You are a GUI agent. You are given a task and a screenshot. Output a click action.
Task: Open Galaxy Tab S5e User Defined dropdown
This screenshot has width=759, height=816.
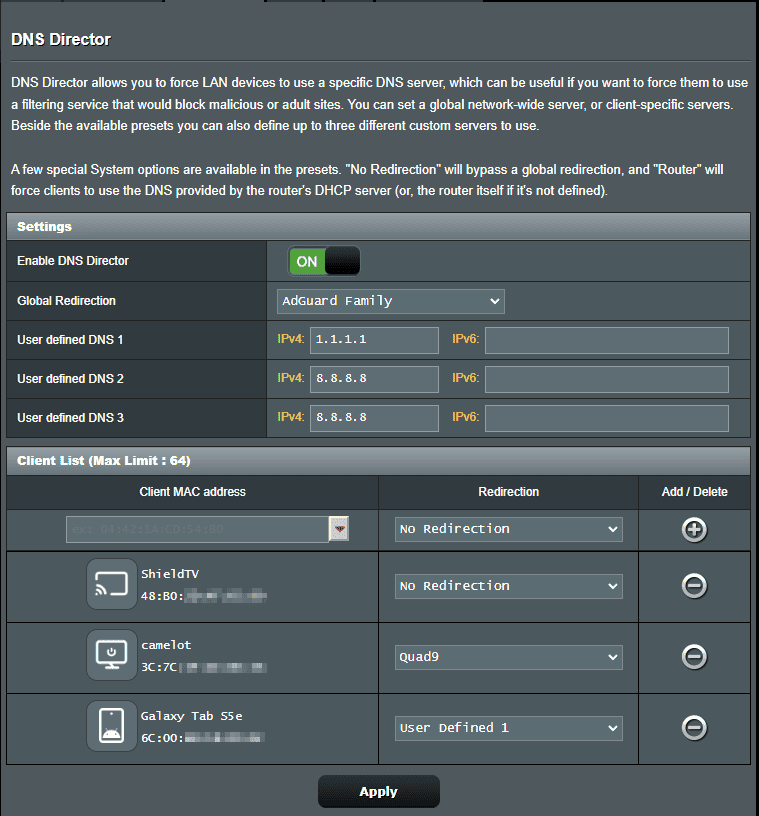point(508,728)
